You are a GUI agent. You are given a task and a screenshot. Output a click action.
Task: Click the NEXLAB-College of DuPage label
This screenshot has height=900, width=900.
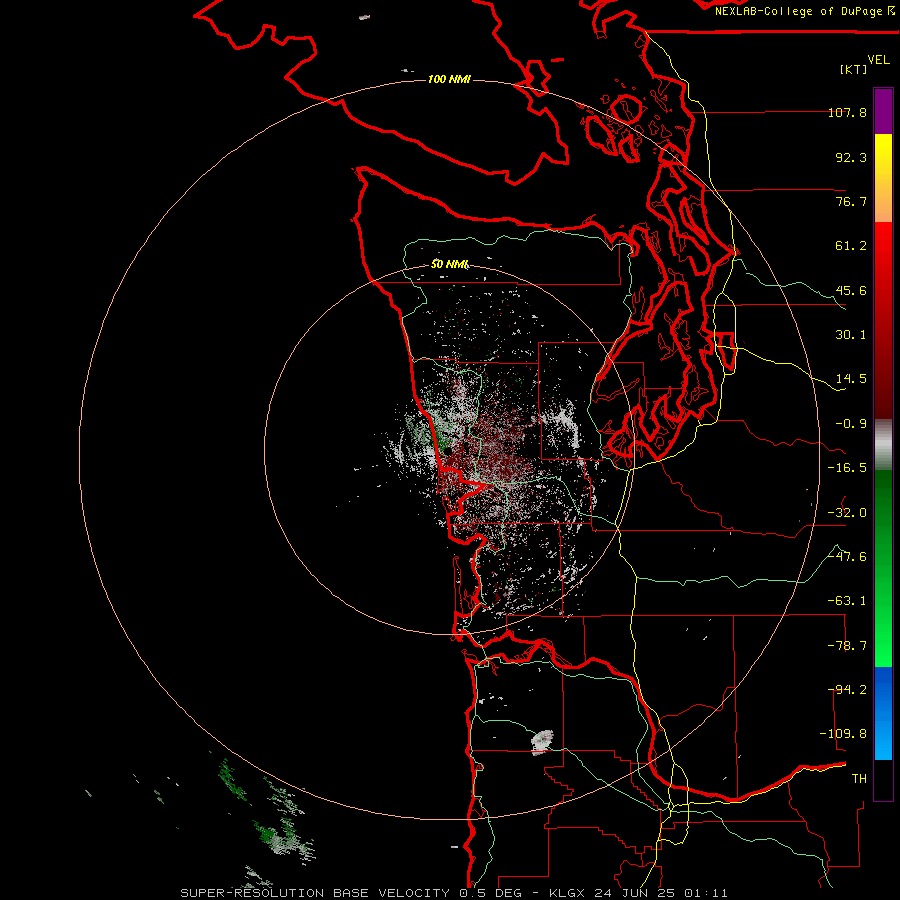coord(804,11)
